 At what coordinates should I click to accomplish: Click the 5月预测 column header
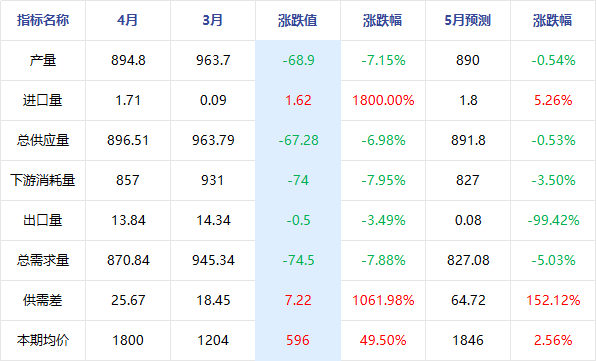click(x=468, y=20)
